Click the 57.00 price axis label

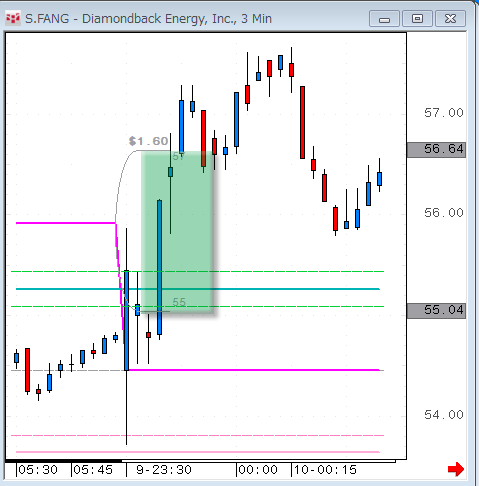point(444,113)
